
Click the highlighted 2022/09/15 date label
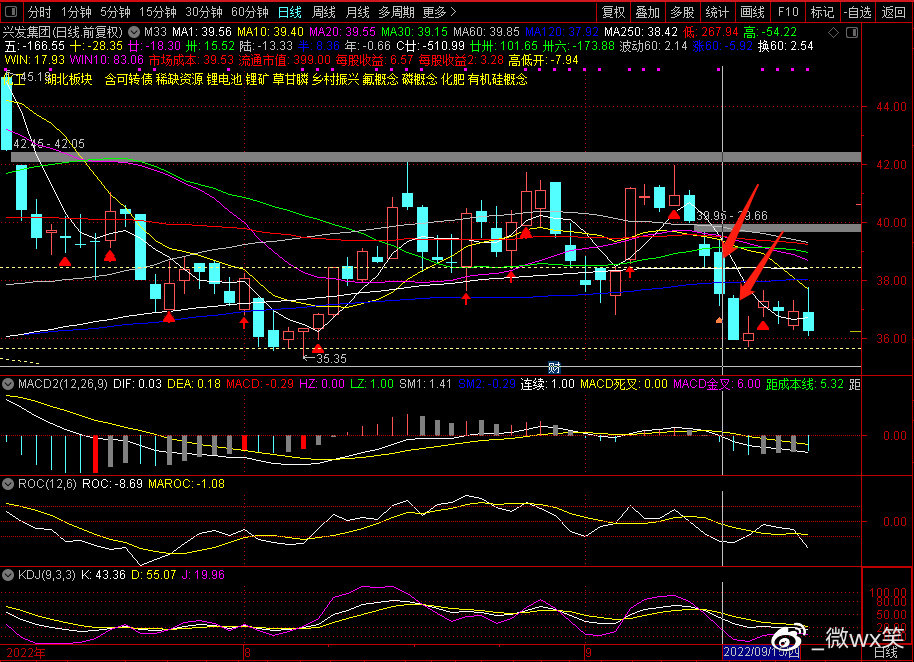tap(762, 653)
